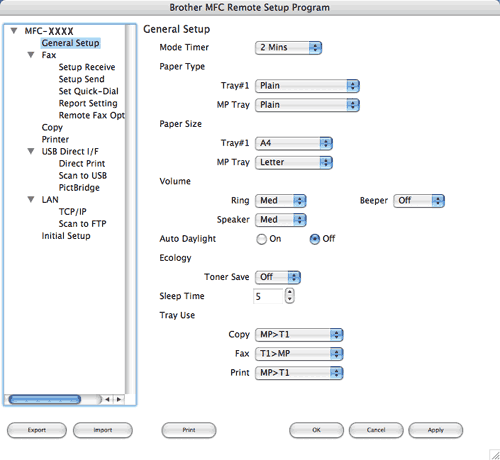Click the Export button

point(37,430)
